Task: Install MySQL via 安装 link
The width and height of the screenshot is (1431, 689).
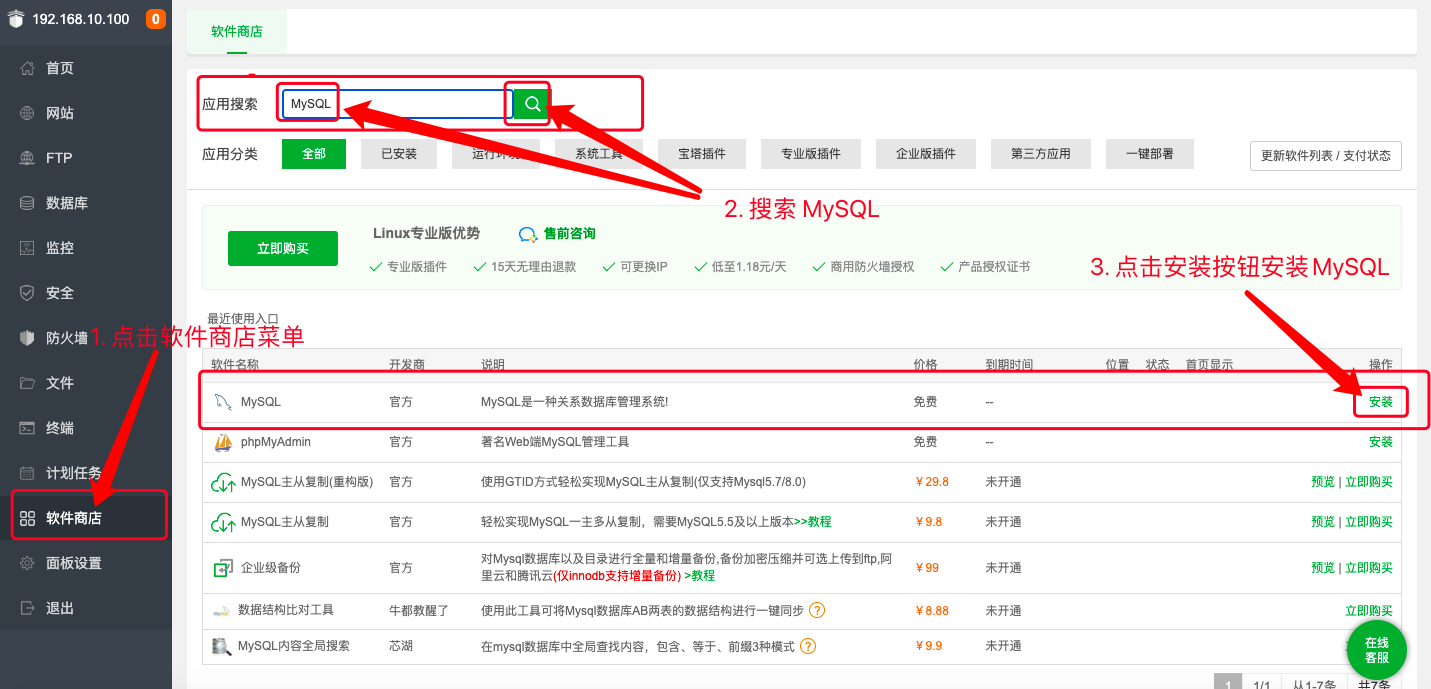Action: (x=1381, y=402)
